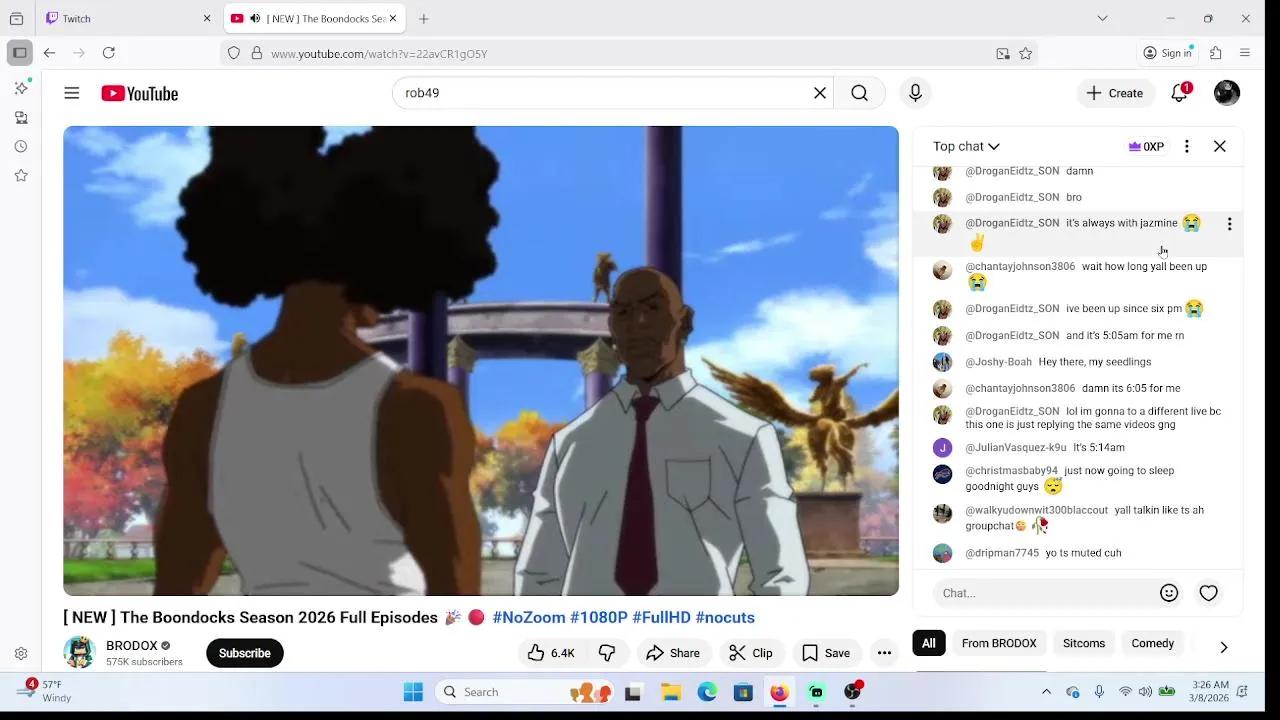The width and height of the screenshot is (1280, 720).
Task: Toggle Firefox sidebar visibility
Action: [19, 53]
